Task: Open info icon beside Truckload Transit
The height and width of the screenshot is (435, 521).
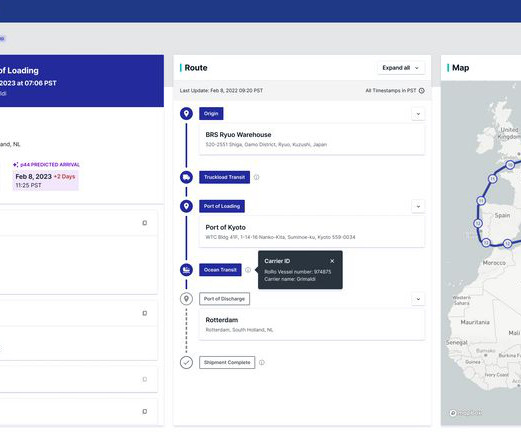Action: coord(256,177)
